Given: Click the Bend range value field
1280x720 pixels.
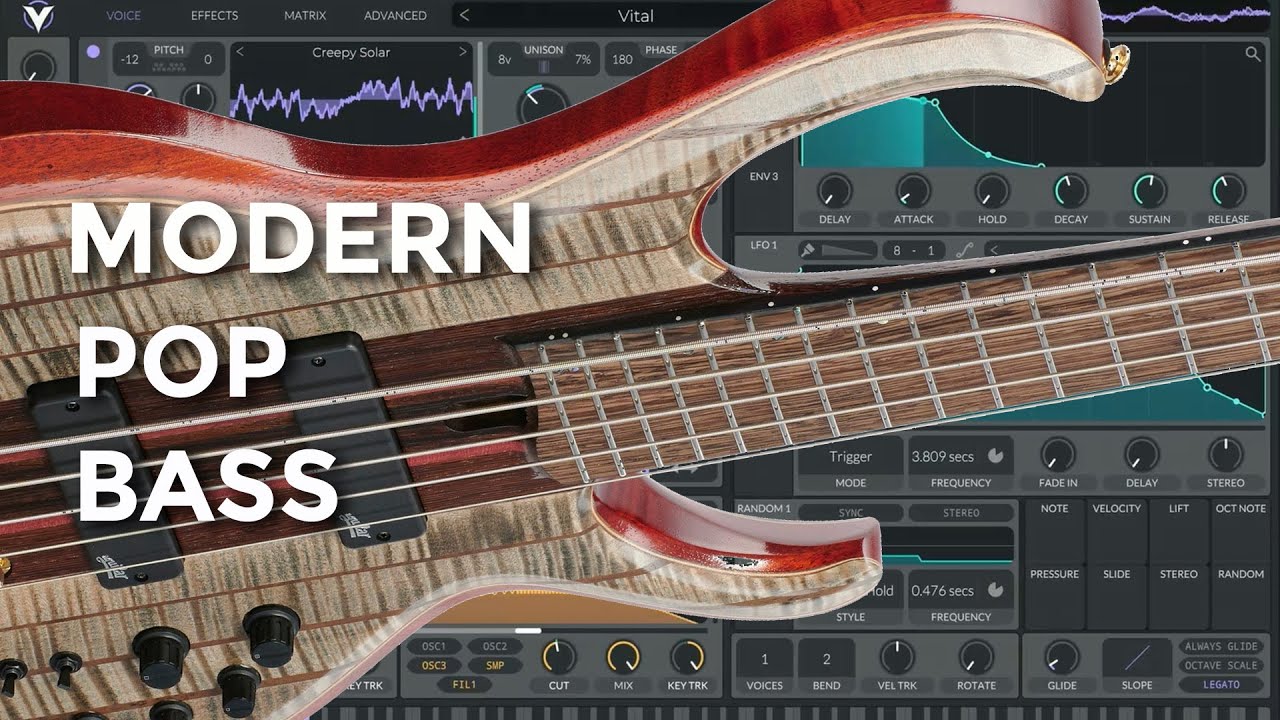Looking at the screenshot, I should pyautogui.click(x=827, y=659).
